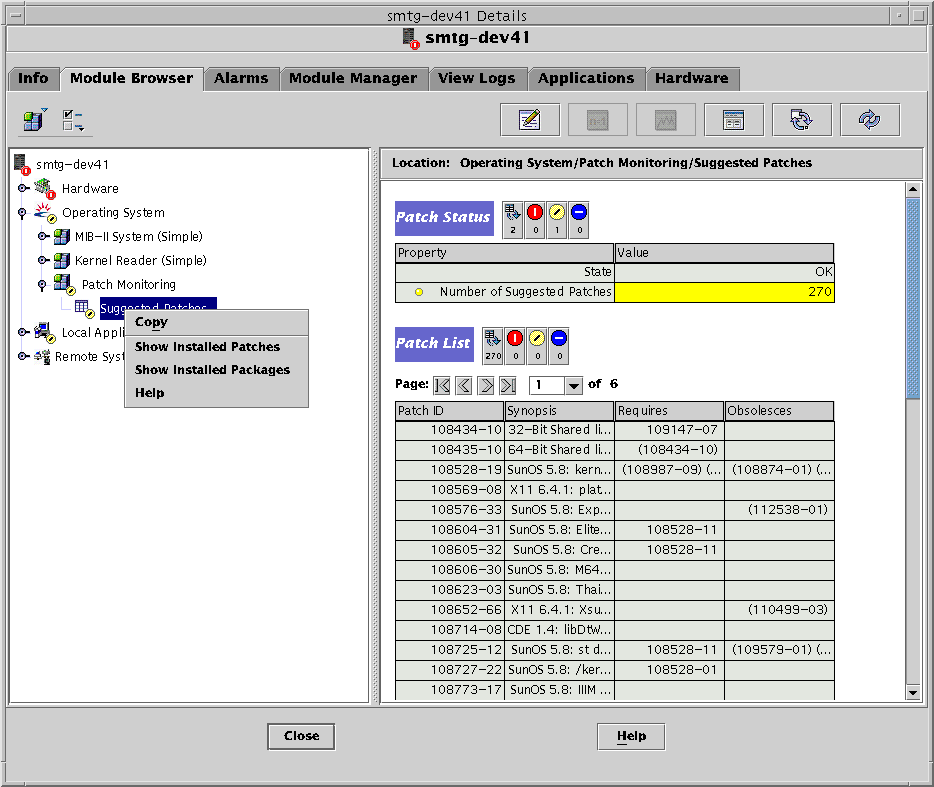The height and width of the screenshot is (787, 934).
Task: Click Patch List blue caution alarm icon
Action: pyautogui.click(x=559, y=346)
